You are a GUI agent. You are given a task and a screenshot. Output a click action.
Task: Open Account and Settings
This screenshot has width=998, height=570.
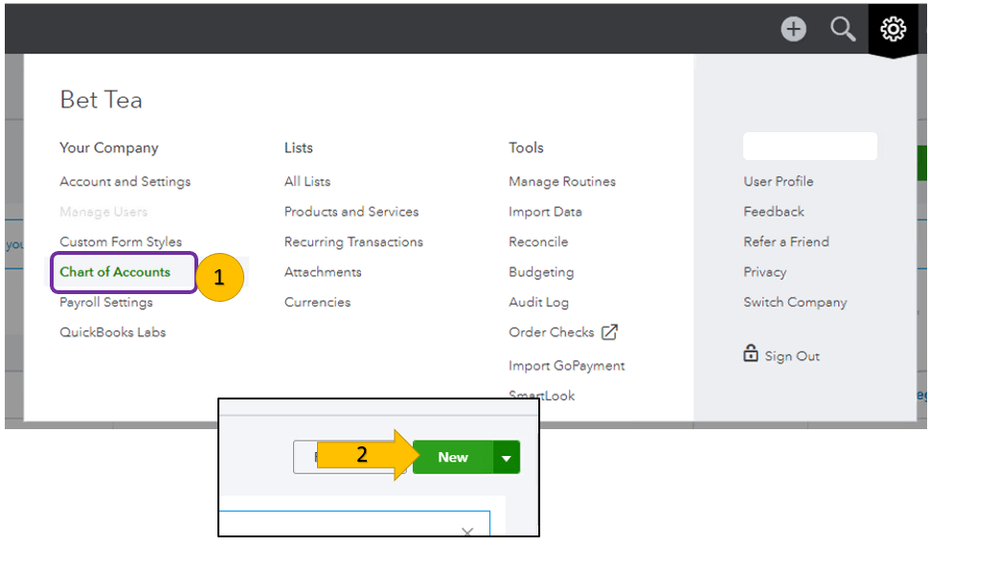point(125,181)
